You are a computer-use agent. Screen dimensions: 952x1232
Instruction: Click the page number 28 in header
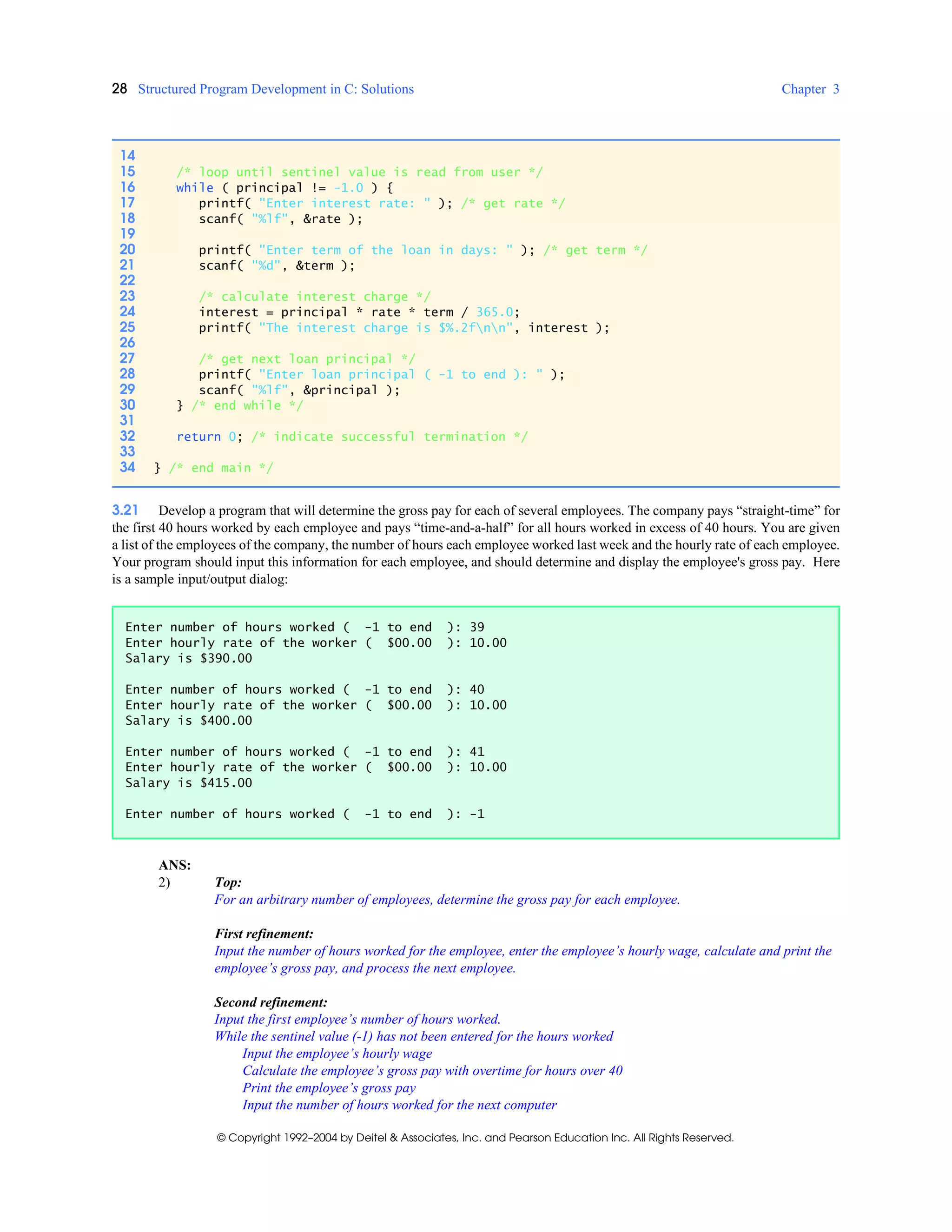click(x=119, y=88)
